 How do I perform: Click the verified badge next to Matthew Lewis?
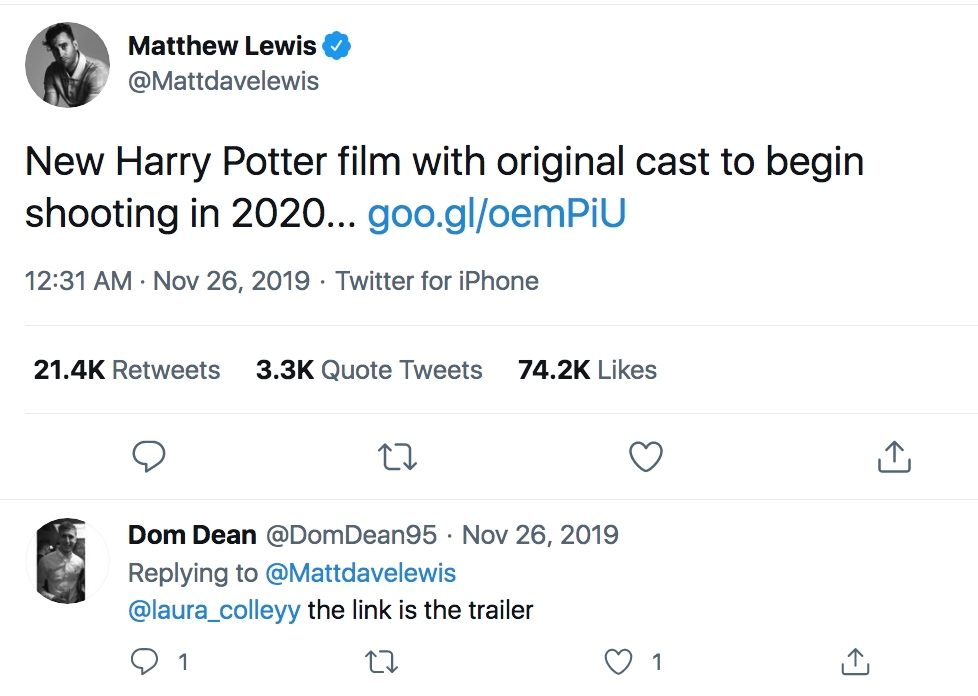[337, 46]
